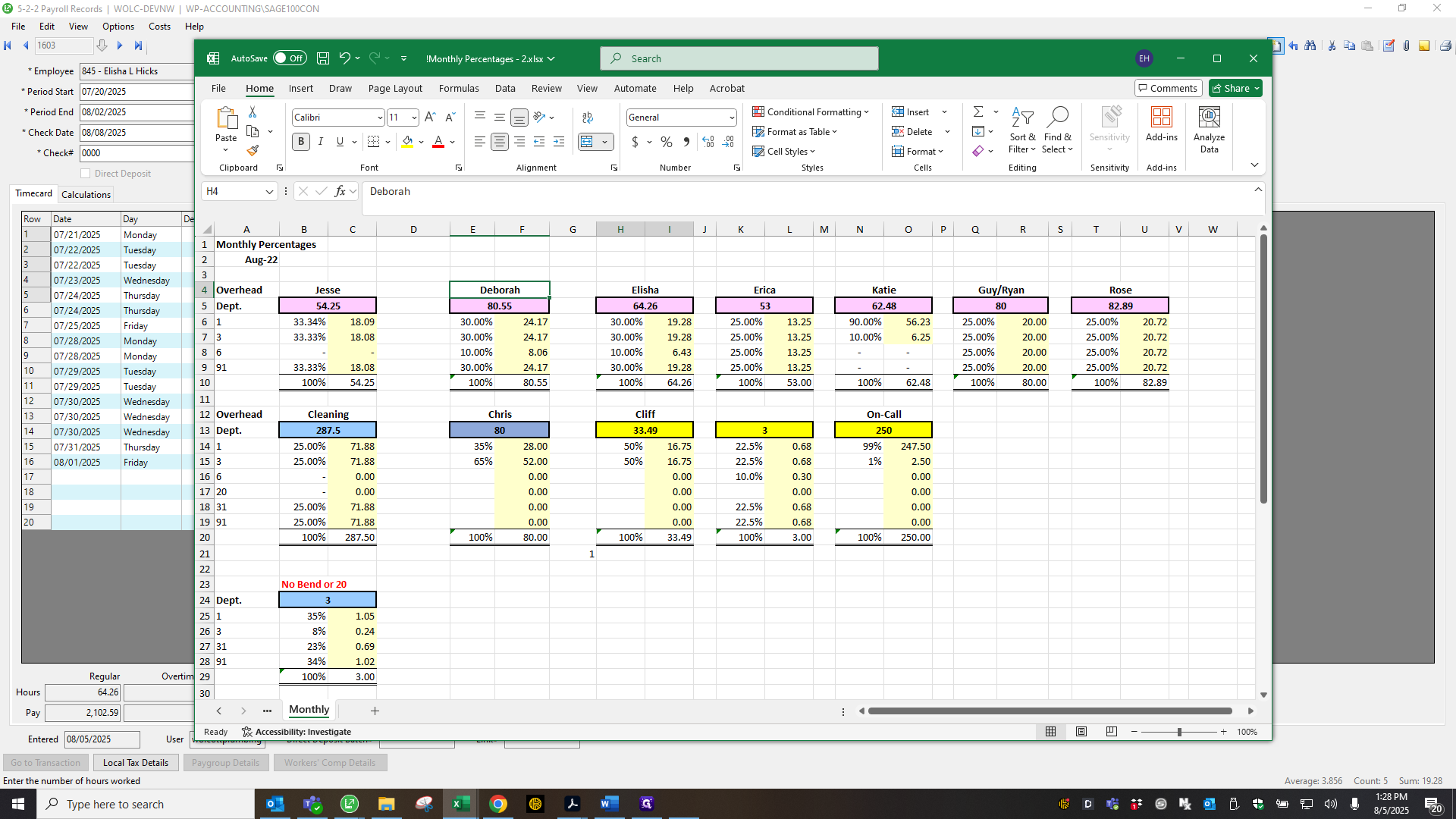Toggle AutoSave switch on

coord(290,58)
